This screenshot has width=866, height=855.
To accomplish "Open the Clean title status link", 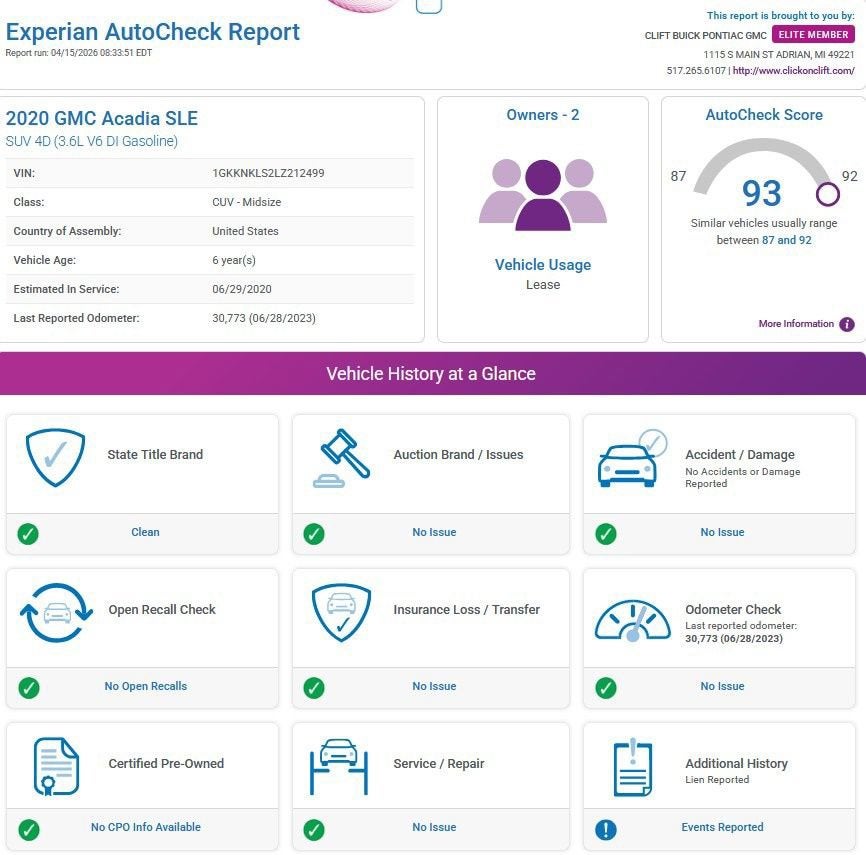I will pyautogui.click(x=145, y=532).
